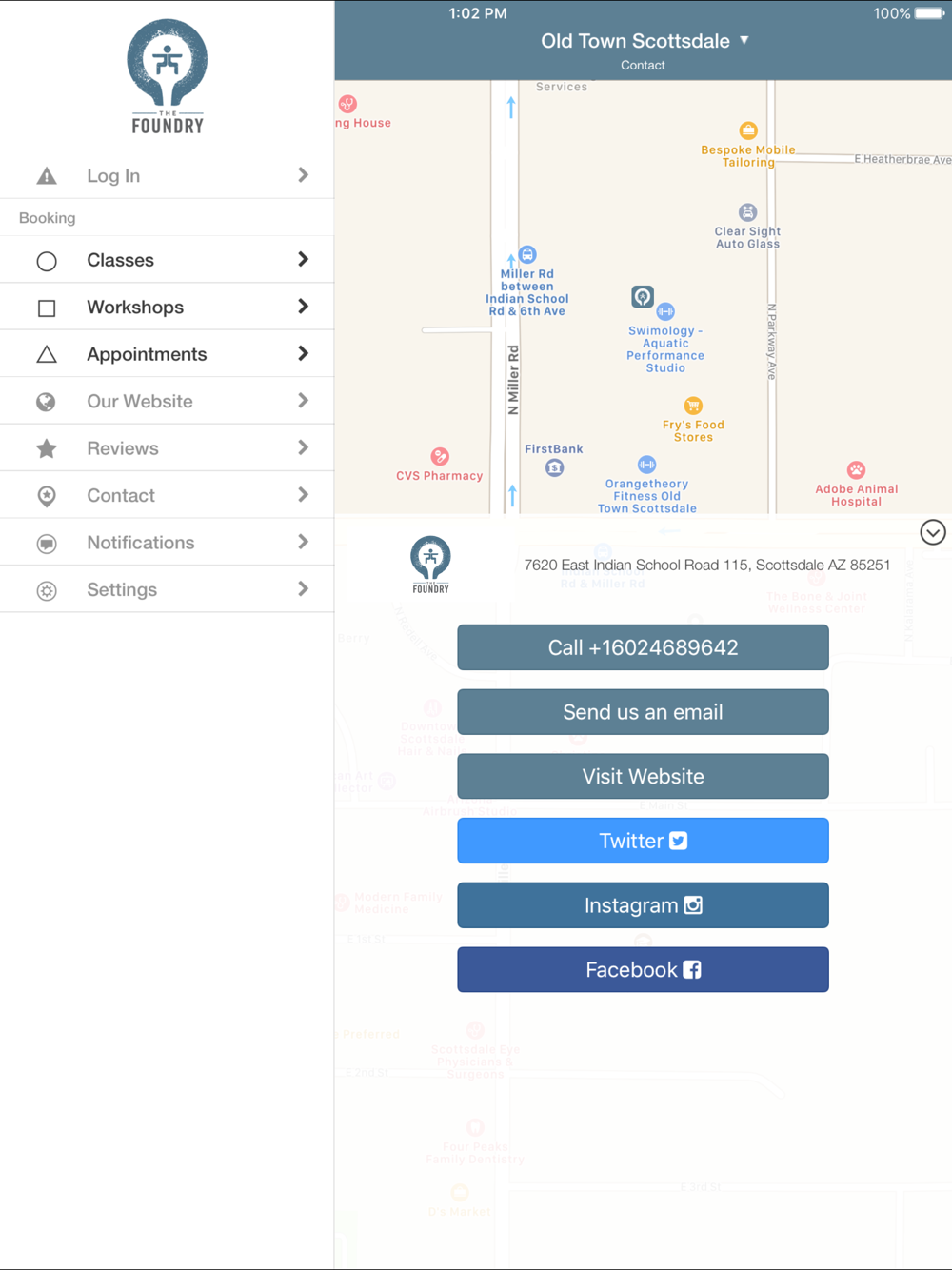Expand the Workshops row chevron
Screen dimensions: 952x1270
[303, 307]
